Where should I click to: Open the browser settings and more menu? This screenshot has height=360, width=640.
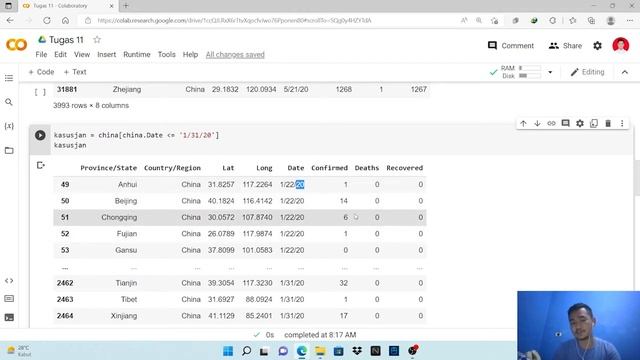click(x=630, y=20)
